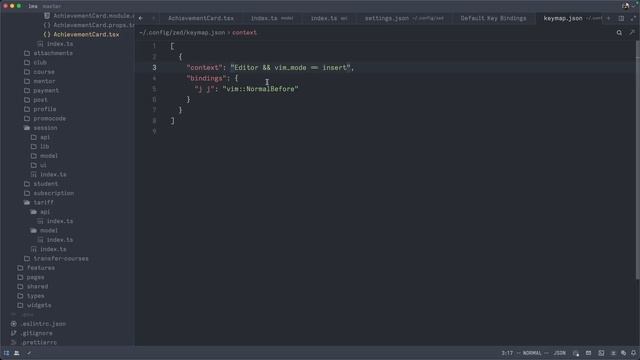Expand the subscription folder
Screen dimensions: 640x360
[53, 193]
